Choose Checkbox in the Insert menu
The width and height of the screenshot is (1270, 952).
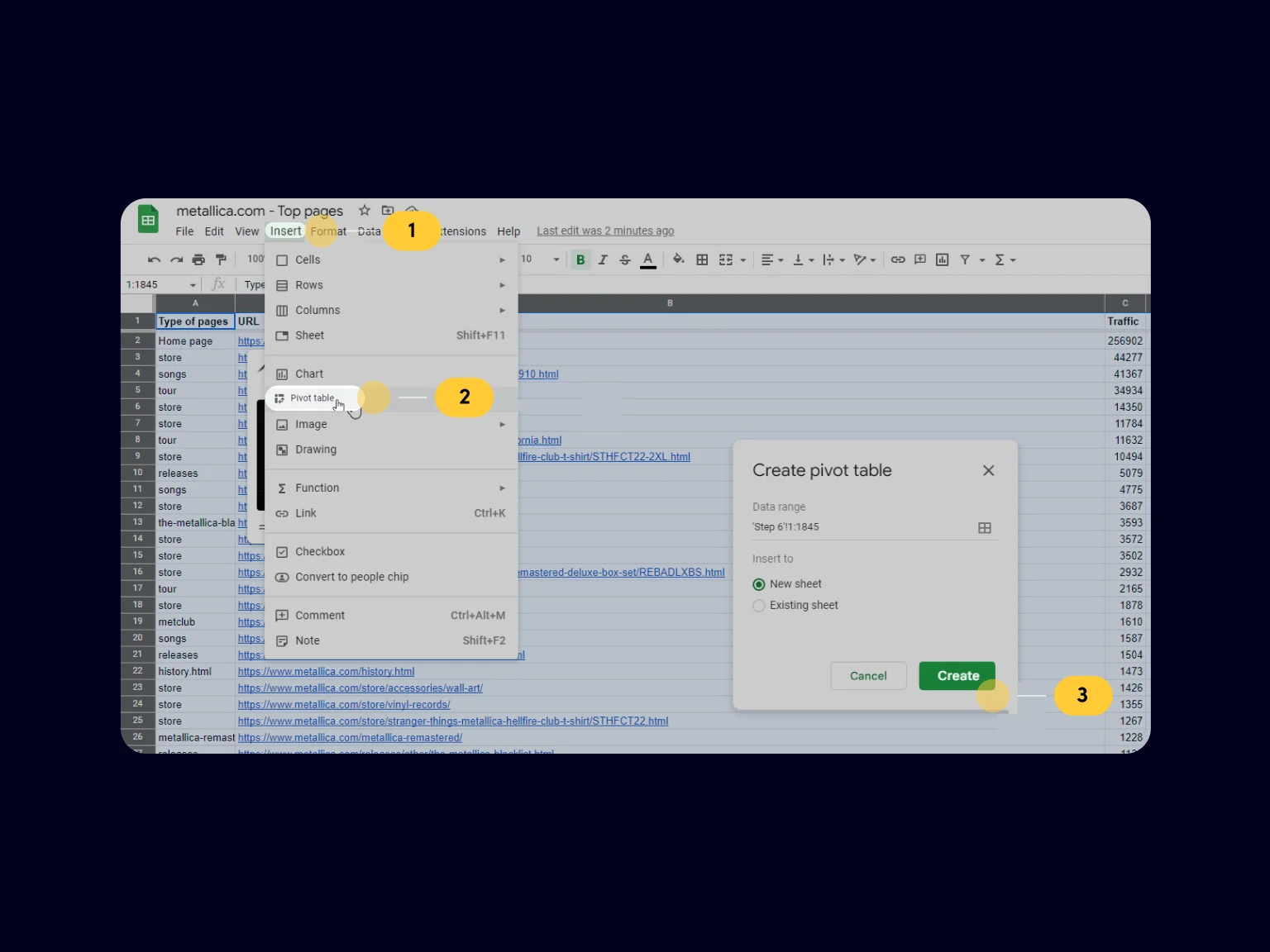pos(391,551)
